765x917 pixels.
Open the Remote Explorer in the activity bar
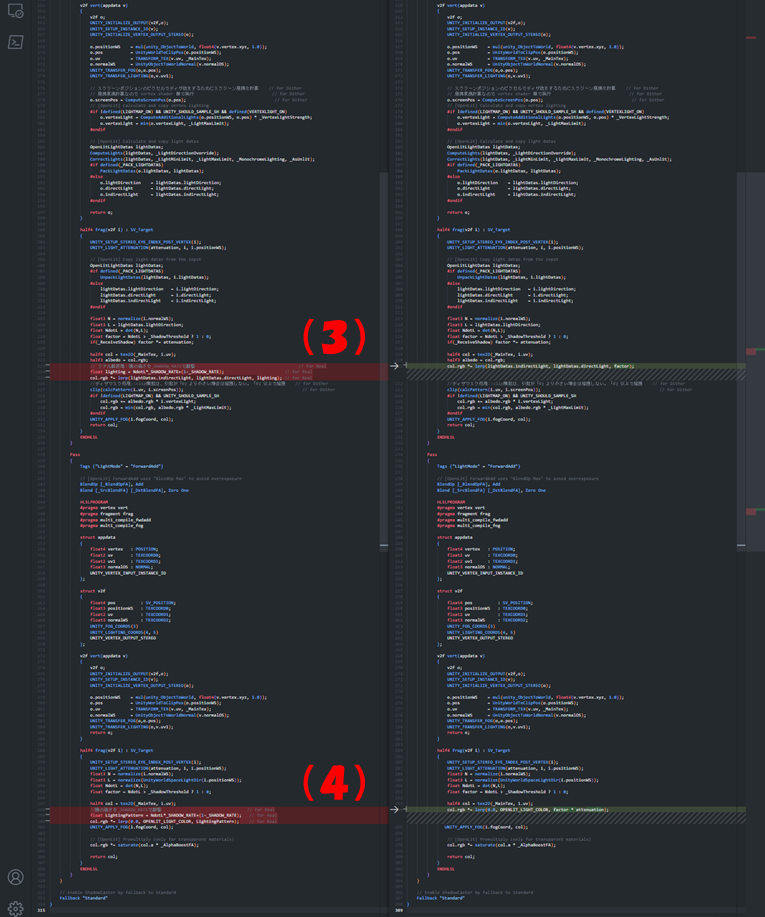click(x=15, y=10)
